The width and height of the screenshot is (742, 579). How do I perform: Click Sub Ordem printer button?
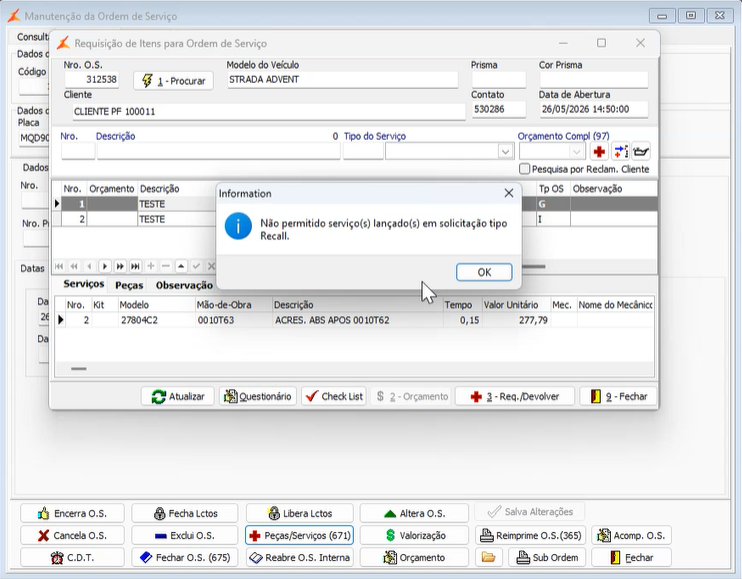pyautogui.click(x=547, y=558)
